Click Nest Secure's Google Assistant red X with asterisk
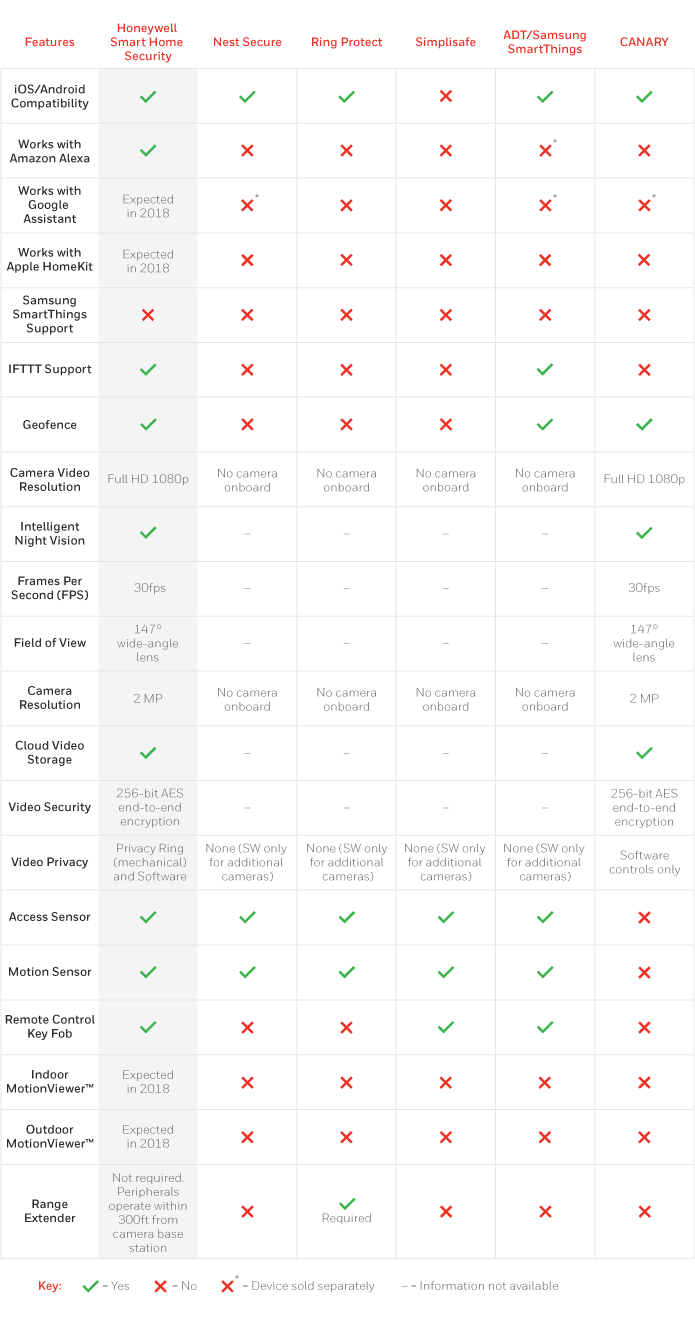 click(x=249, y=204)
